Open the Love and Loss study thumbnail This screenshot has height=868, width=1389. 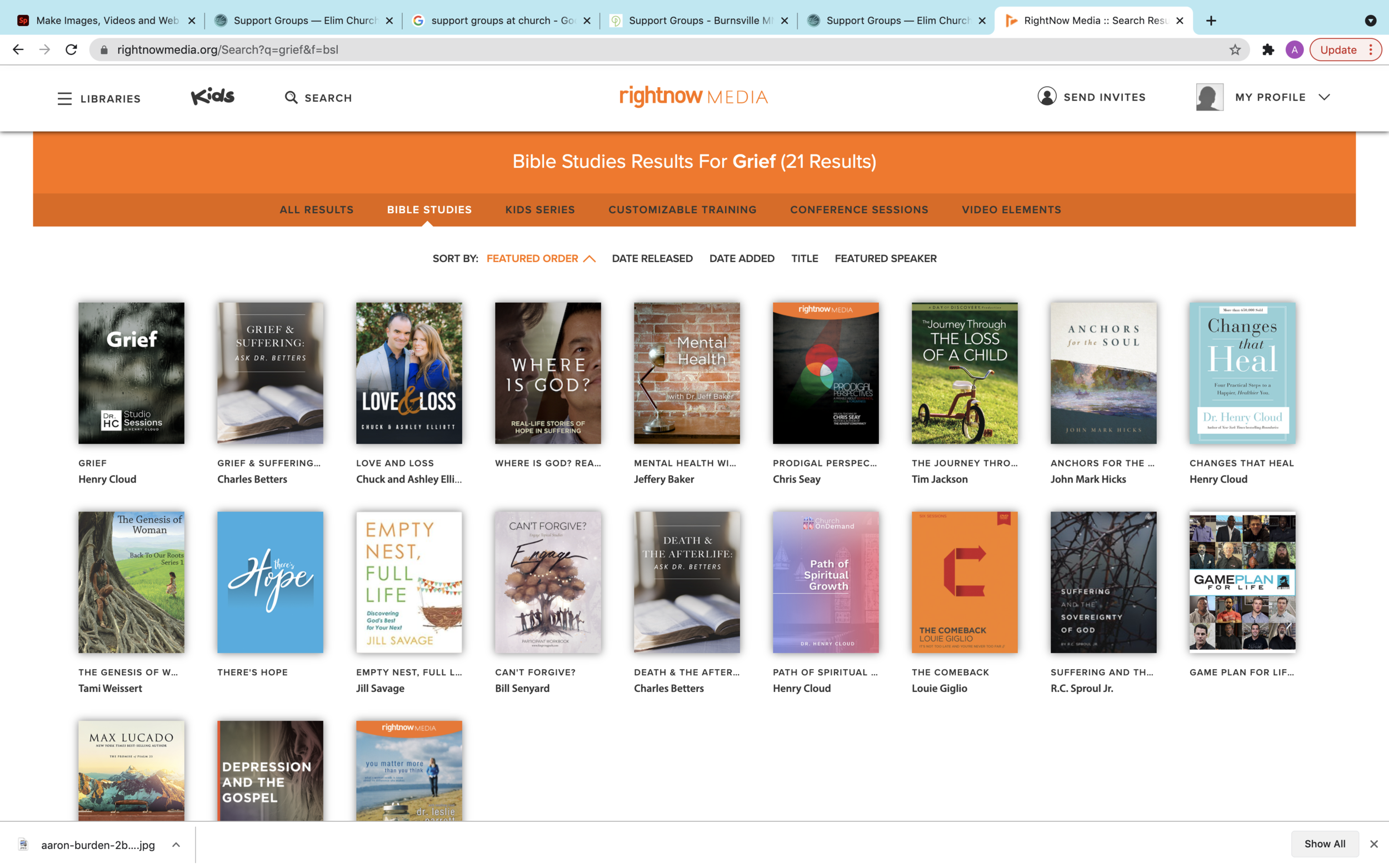click(x=409, y=373)
